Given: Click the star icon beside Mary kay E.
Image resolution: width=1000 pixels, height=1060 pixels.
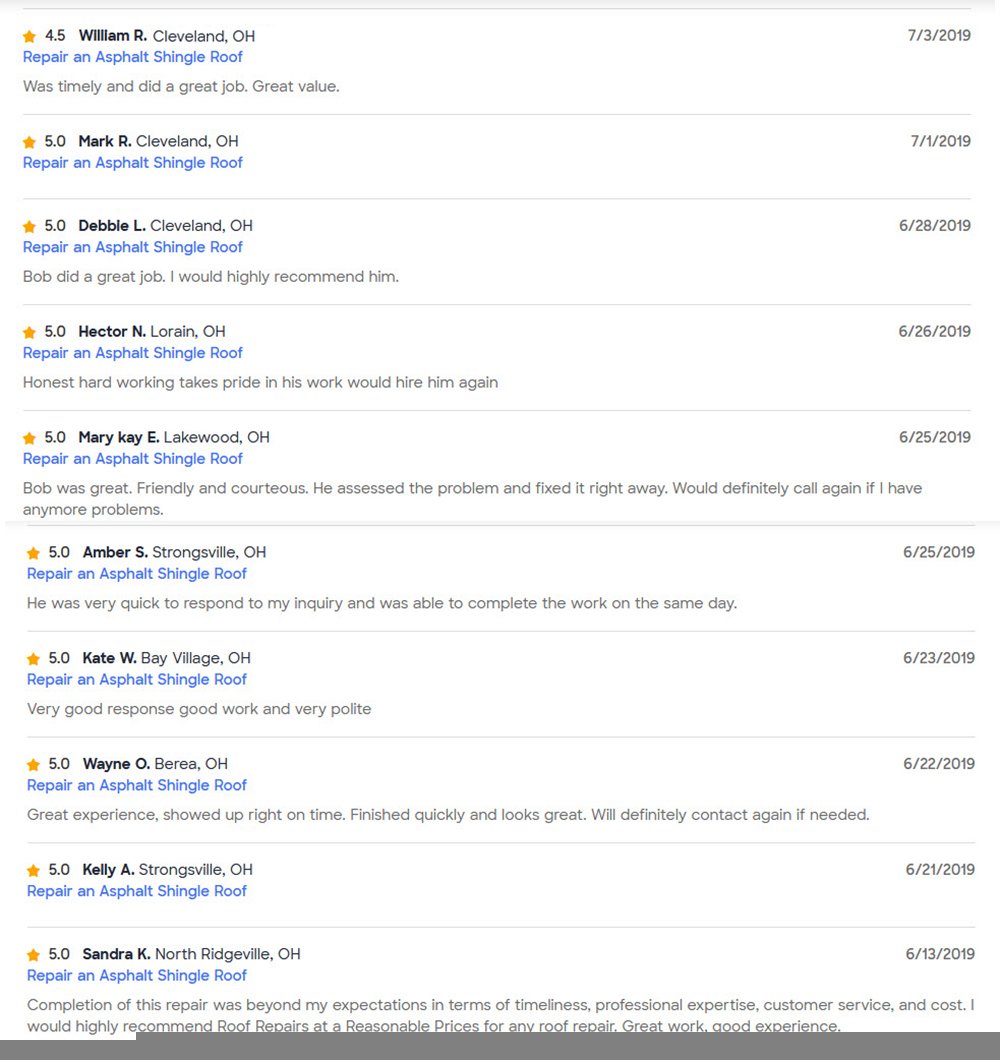Looking at the screenshot, I should pos(30,438).
